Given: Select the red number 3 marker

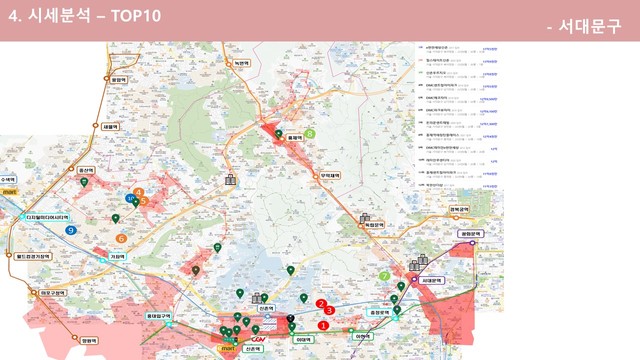Looking at the screenshot, I should coord(329,310).
